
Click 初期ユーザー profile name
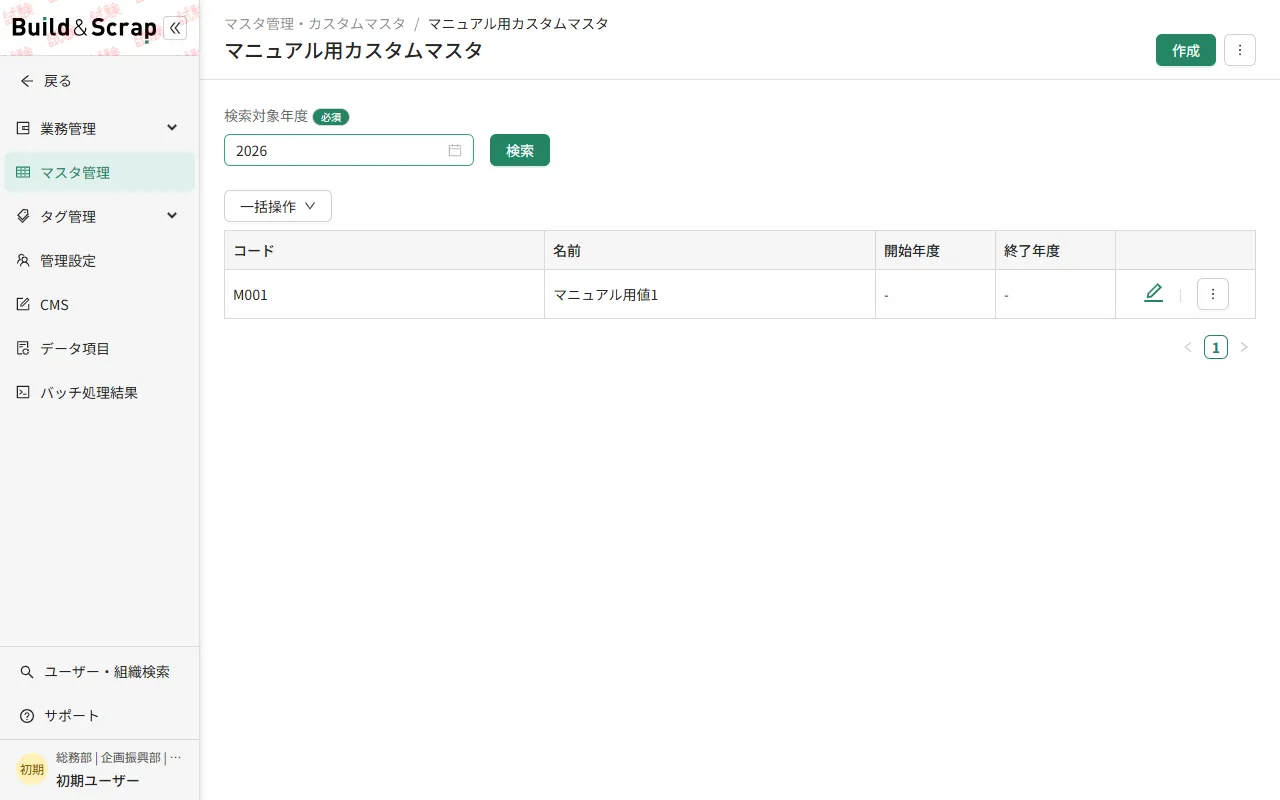click(x=98, y=781)
